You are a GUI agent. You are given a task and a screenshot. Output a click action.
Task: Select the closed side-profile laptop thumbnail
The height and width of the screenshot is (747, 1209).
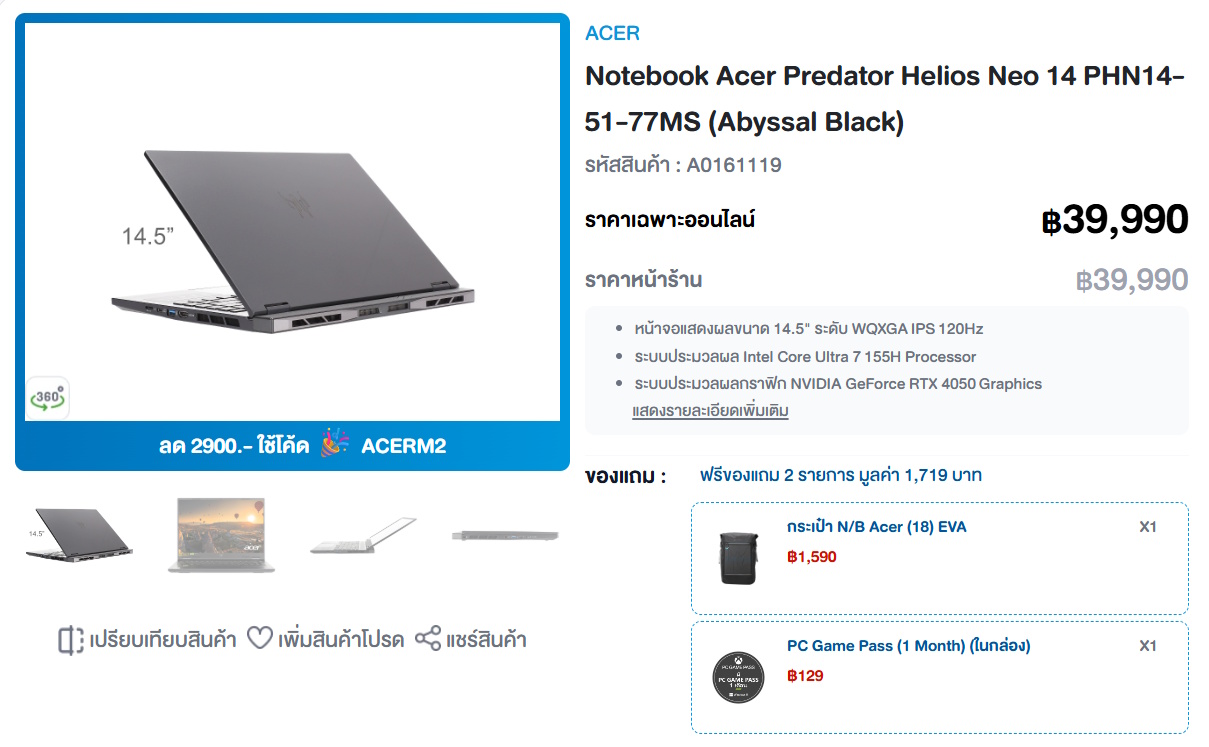pyautogui.click(x=504, y=536)
